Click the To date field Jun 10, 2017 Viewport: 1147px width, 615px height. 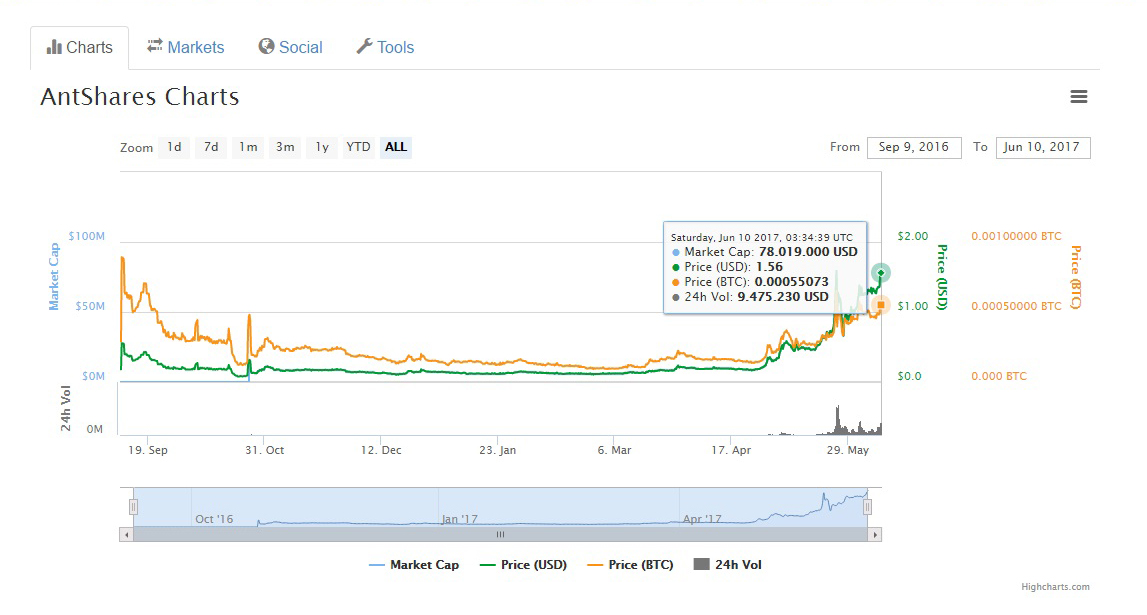pos(1042,147)
